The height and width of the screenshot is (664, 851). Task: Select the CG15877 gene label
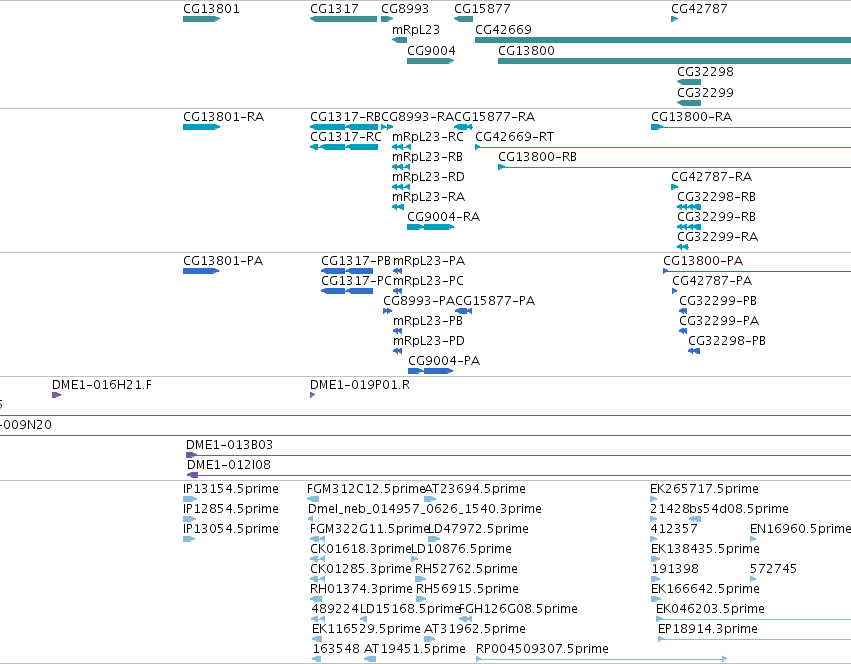482,9
